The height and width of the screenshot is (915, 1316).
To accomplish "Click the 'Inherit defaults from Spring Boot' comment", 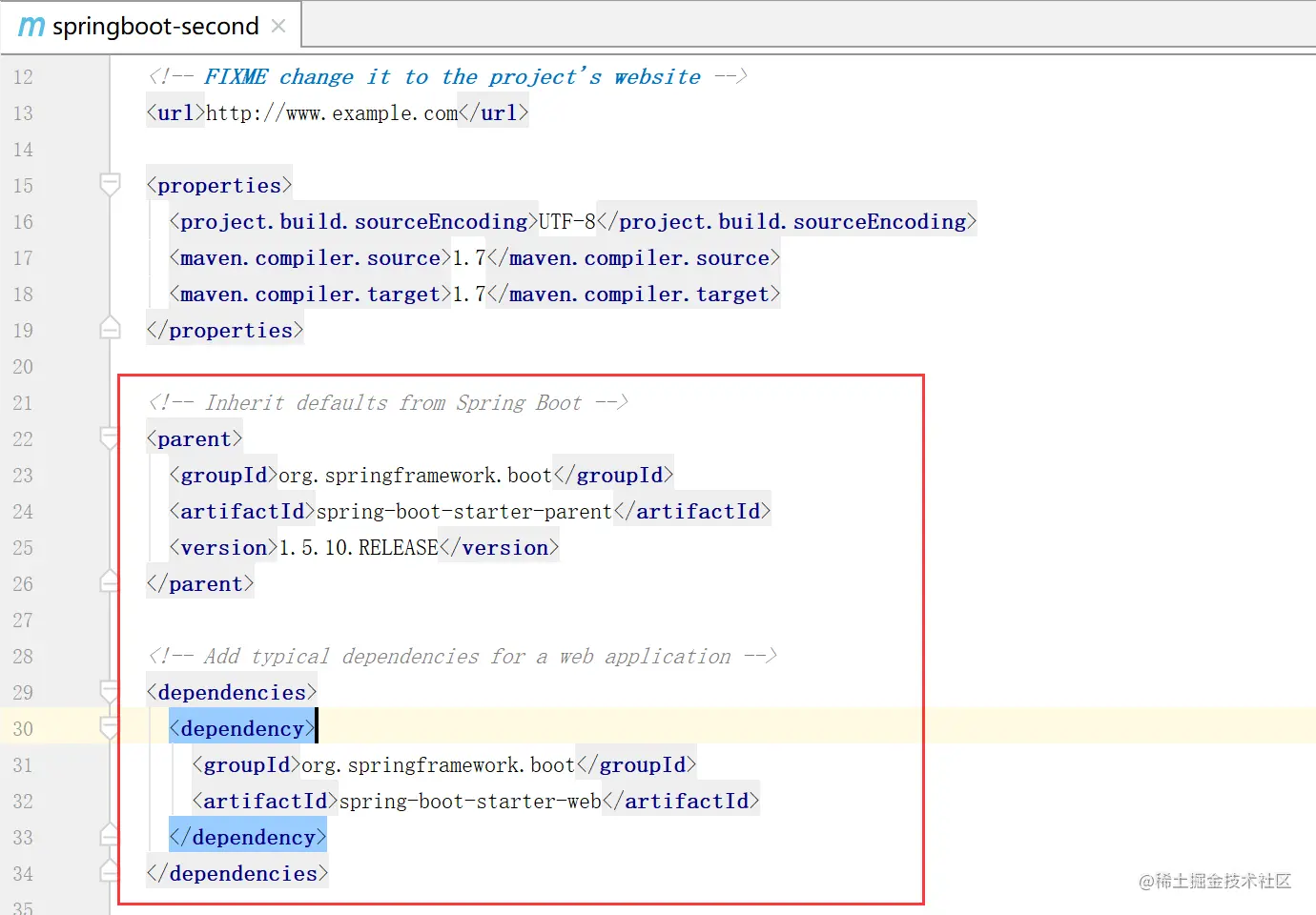I will click(x=388, y=403).
